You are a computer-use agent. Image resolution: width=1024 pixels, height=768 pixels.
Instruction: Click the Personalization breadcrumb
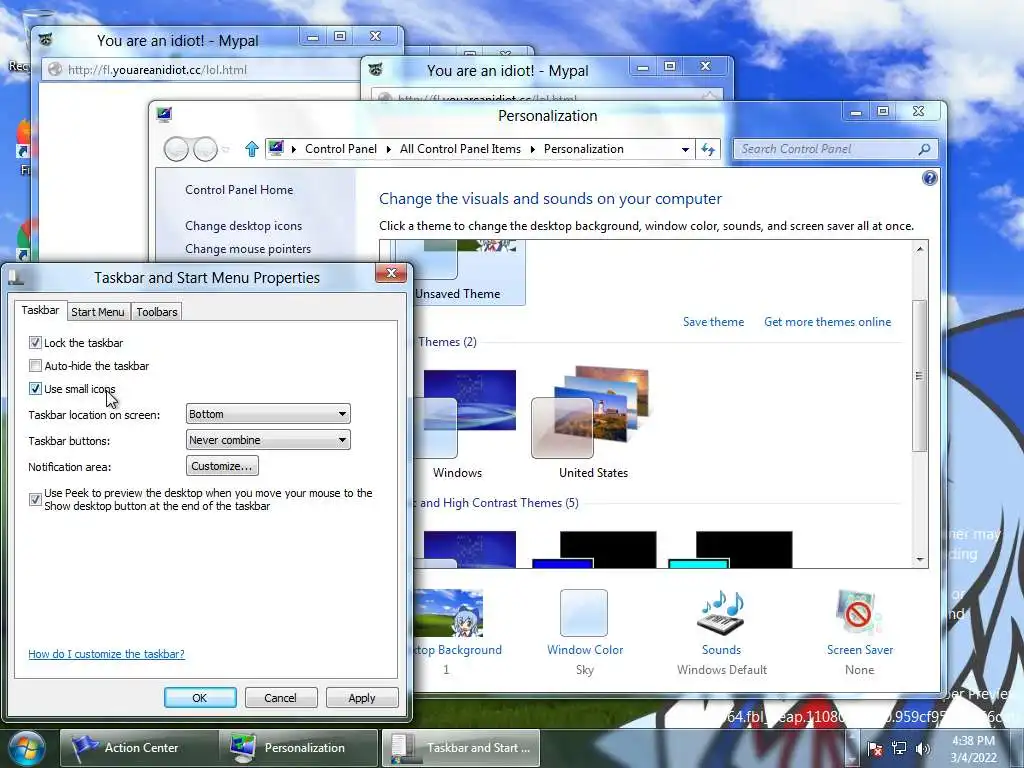click(584, 149)
